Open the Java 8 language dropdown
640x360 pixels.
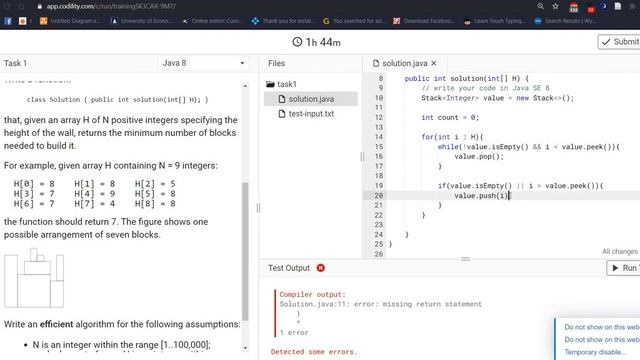pyautogui.click(x=203, y=63)
